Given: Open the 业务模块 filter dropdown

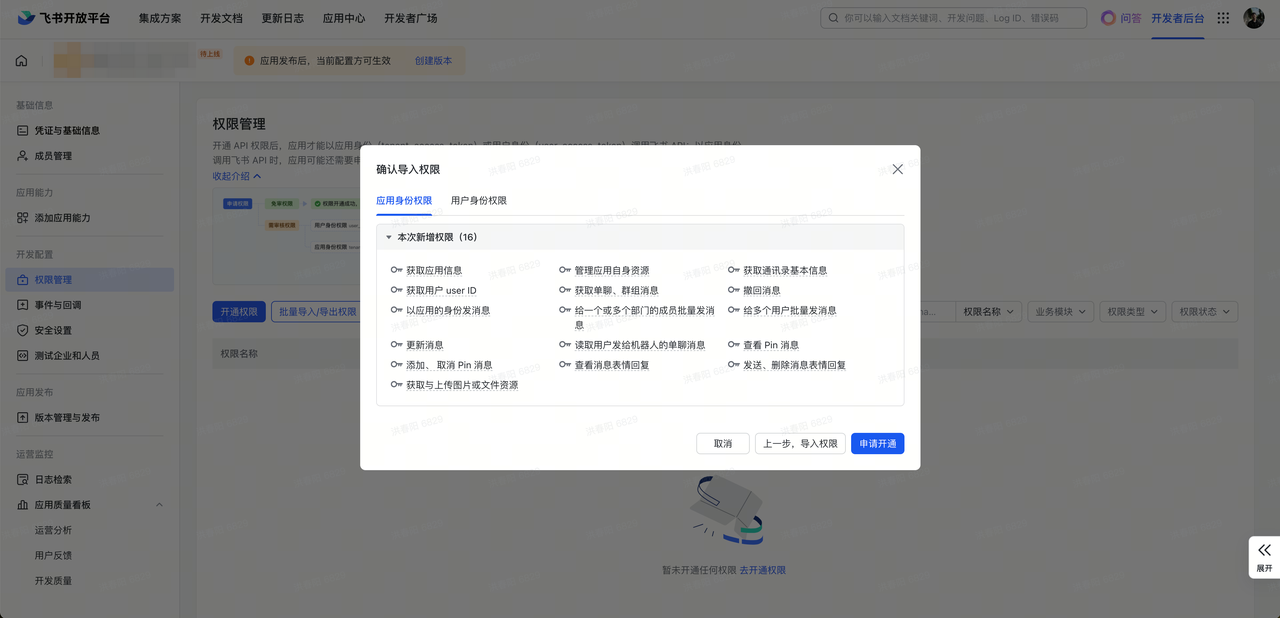Looking at the screenshot, I should point(1060,312).
